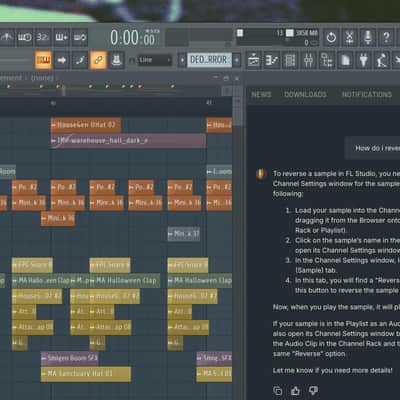Open the DEO..RROR pattern selector
The width and height of the screenshot is (400, 400).
pyautogui.click(x=209, y=60)
